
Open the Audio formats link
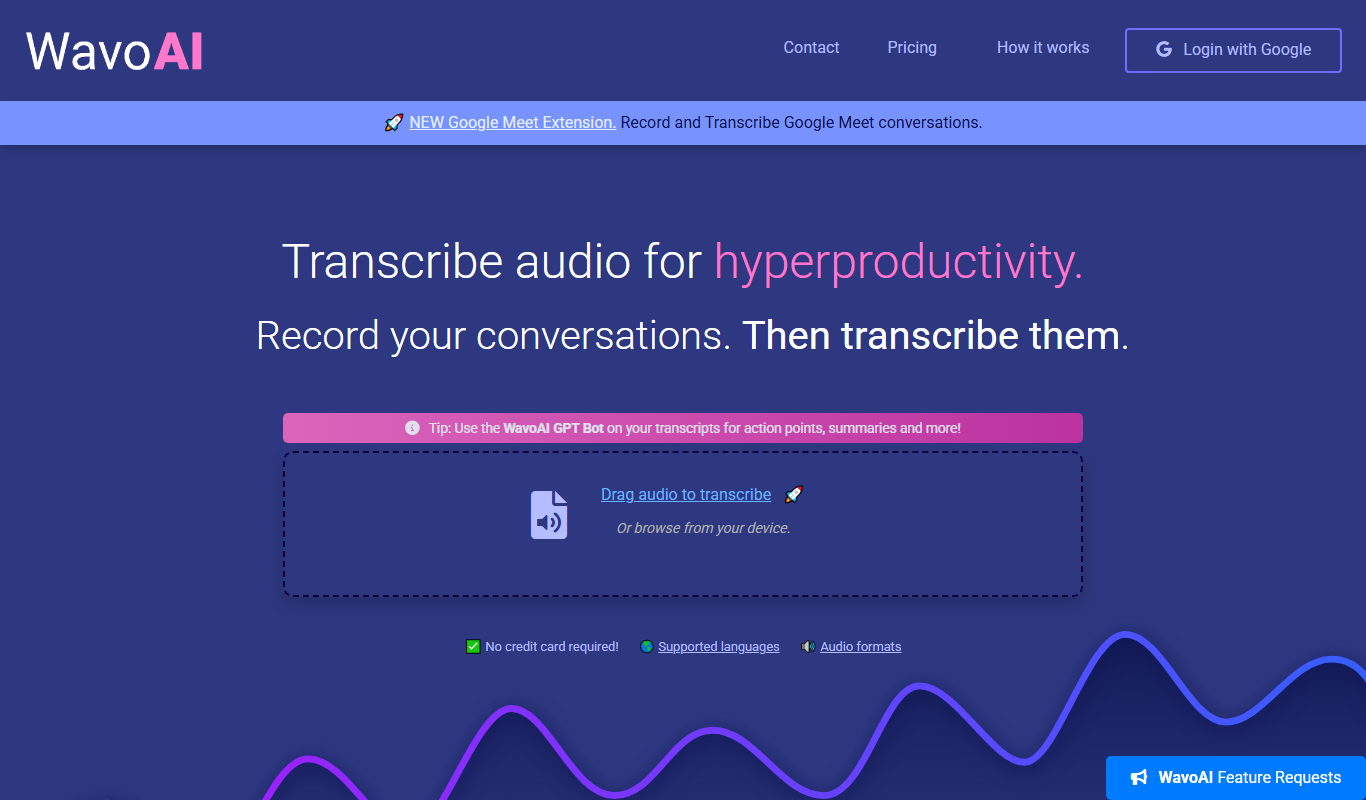pyautogui.click(x=860, y=647)
